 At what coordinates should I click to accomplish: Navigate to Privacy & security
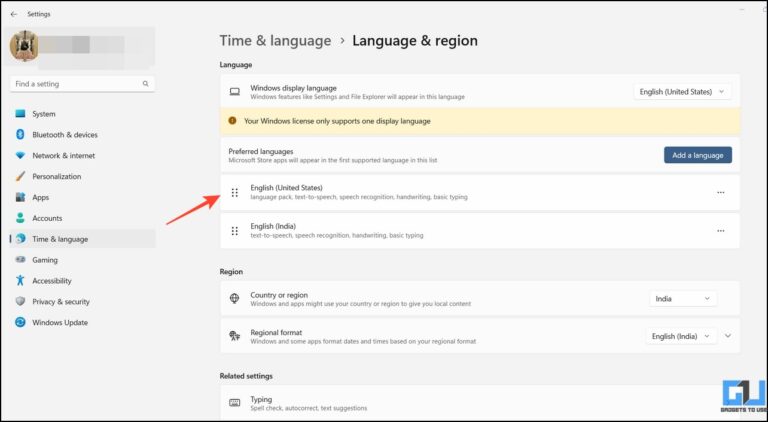(61, 301)
